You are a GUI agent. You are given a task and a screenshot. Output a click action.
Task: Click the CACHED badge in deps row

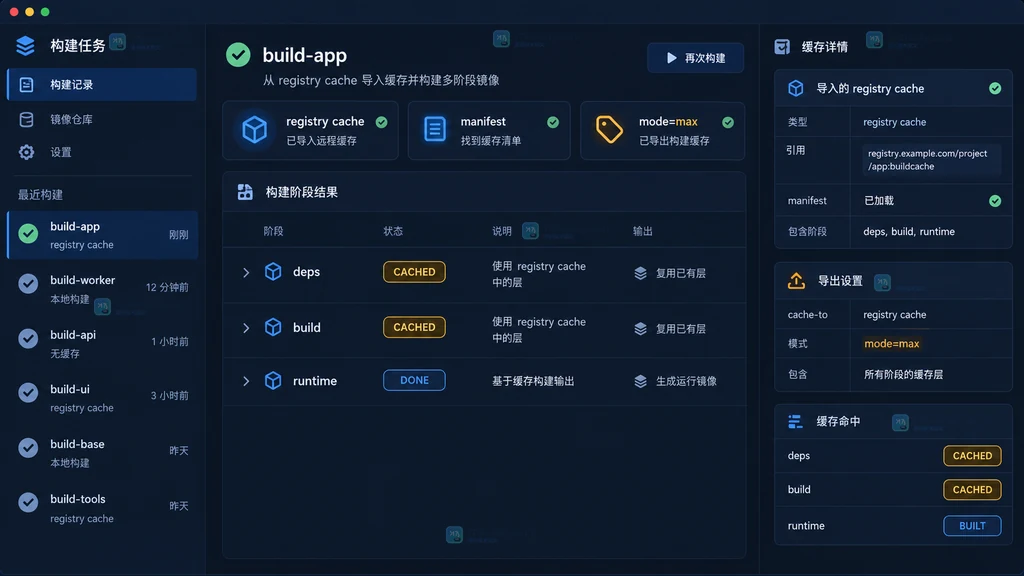click(x=414, y=272)
